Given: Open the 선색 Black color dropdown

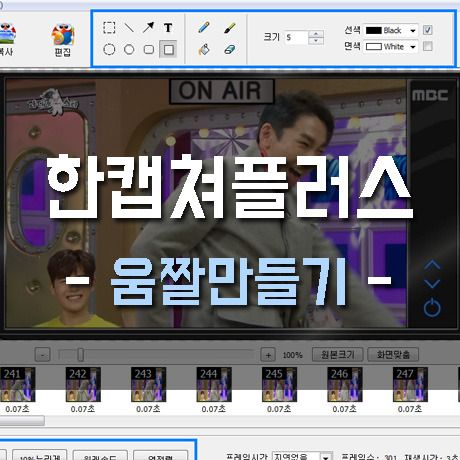Looking at the screenshot, I should (413, 30).
